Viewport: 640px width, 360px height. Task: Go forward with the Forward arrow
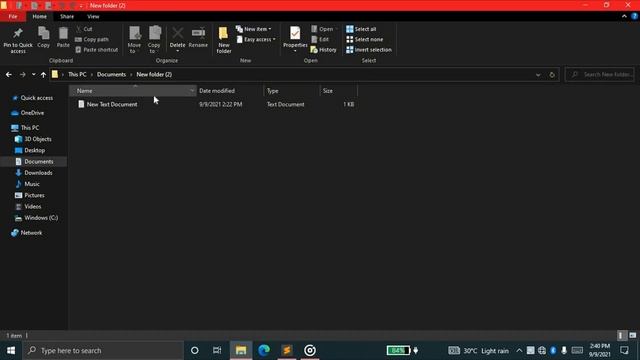(x=22, y=75)
